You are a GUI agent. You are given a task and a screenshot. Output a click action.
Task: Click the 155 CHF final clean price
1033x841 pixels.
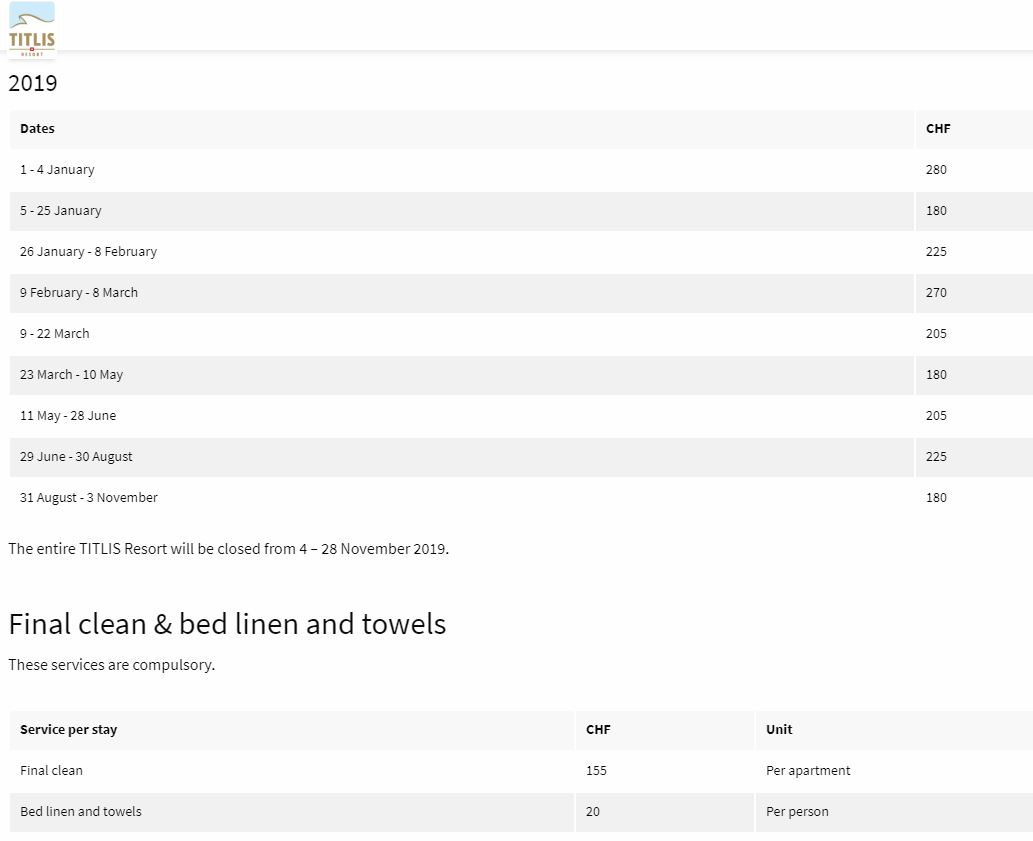click(596, 771)
